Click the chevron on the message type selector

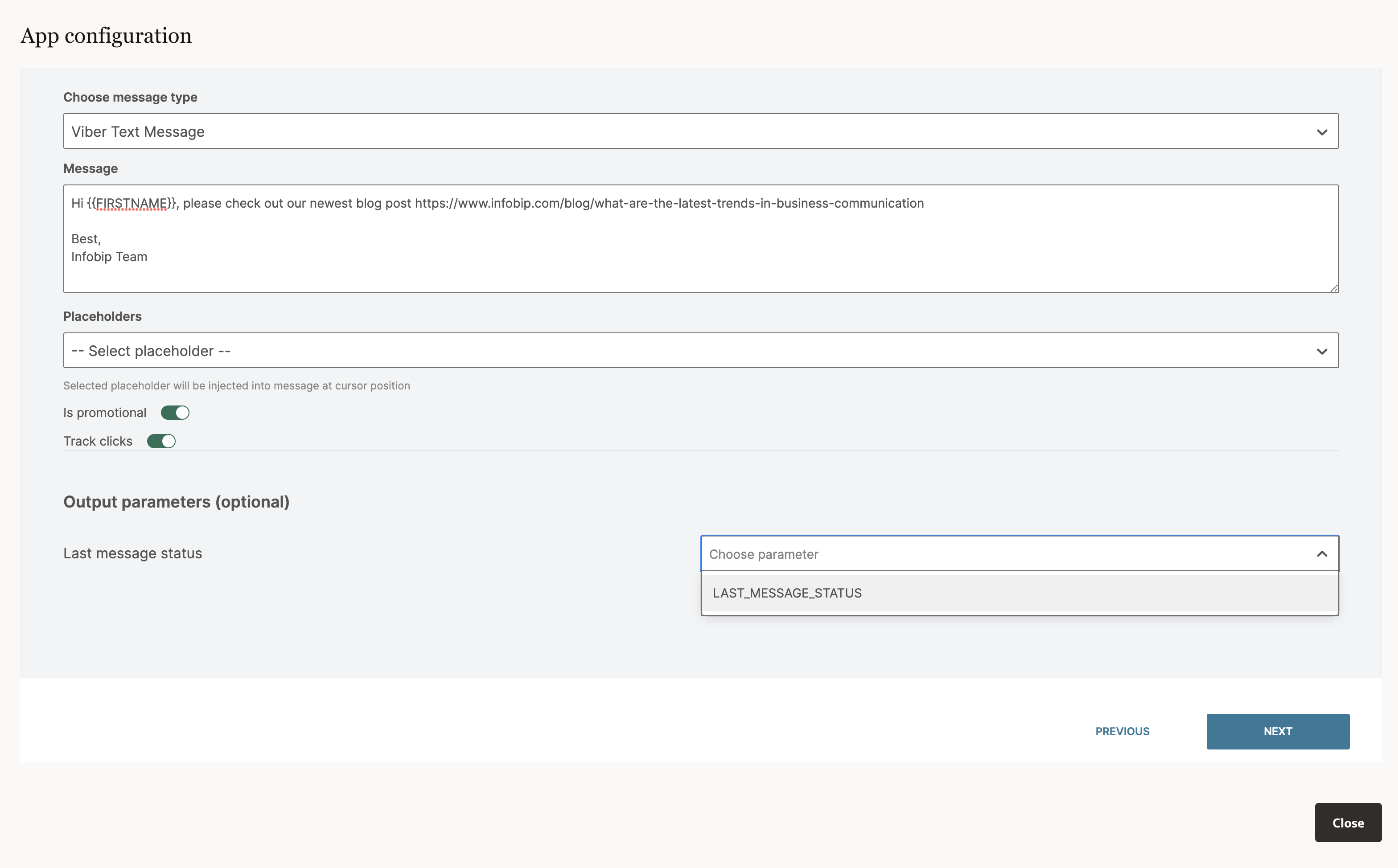[x=1322, y=131]
